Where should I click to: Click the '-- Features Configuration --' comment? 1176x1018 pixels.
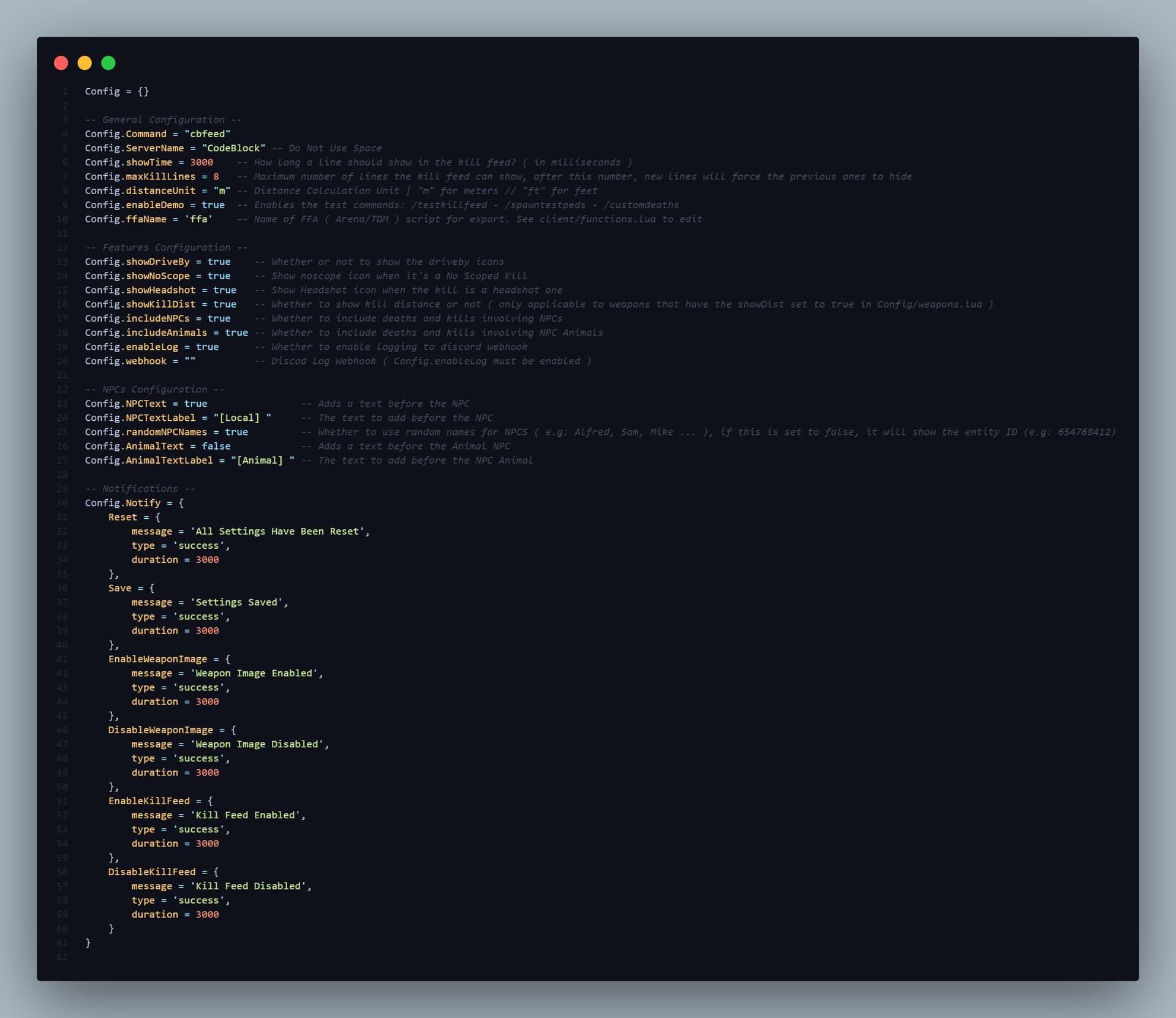(167, 247)
